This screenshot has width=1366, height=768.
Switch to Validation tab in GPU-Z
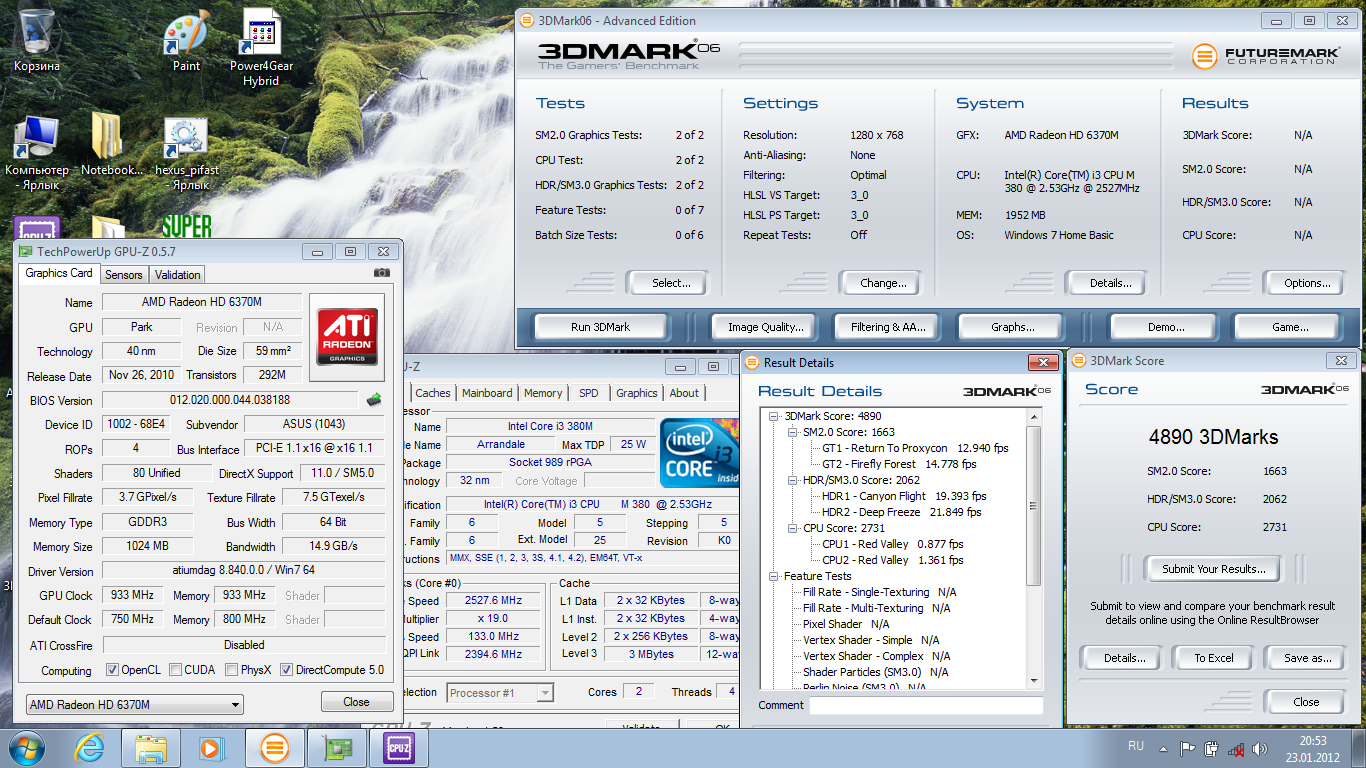click(x=178, y=275)
